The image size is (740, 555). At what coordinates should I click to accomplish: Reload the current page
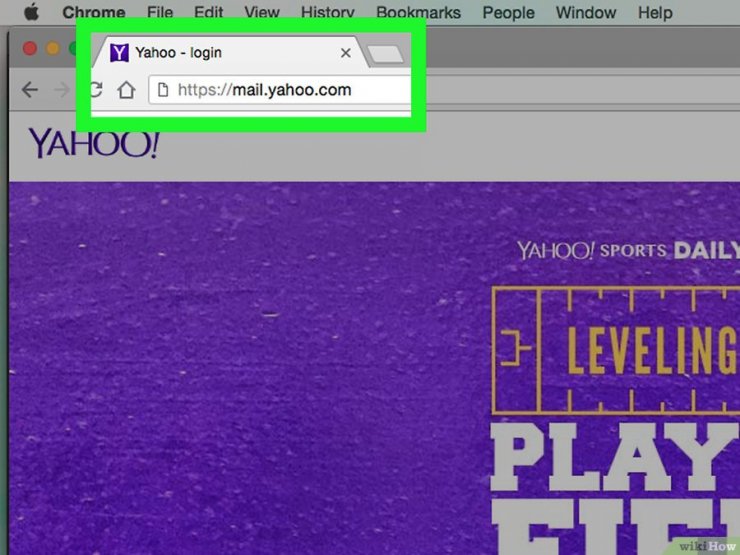[x=96, y=89]
